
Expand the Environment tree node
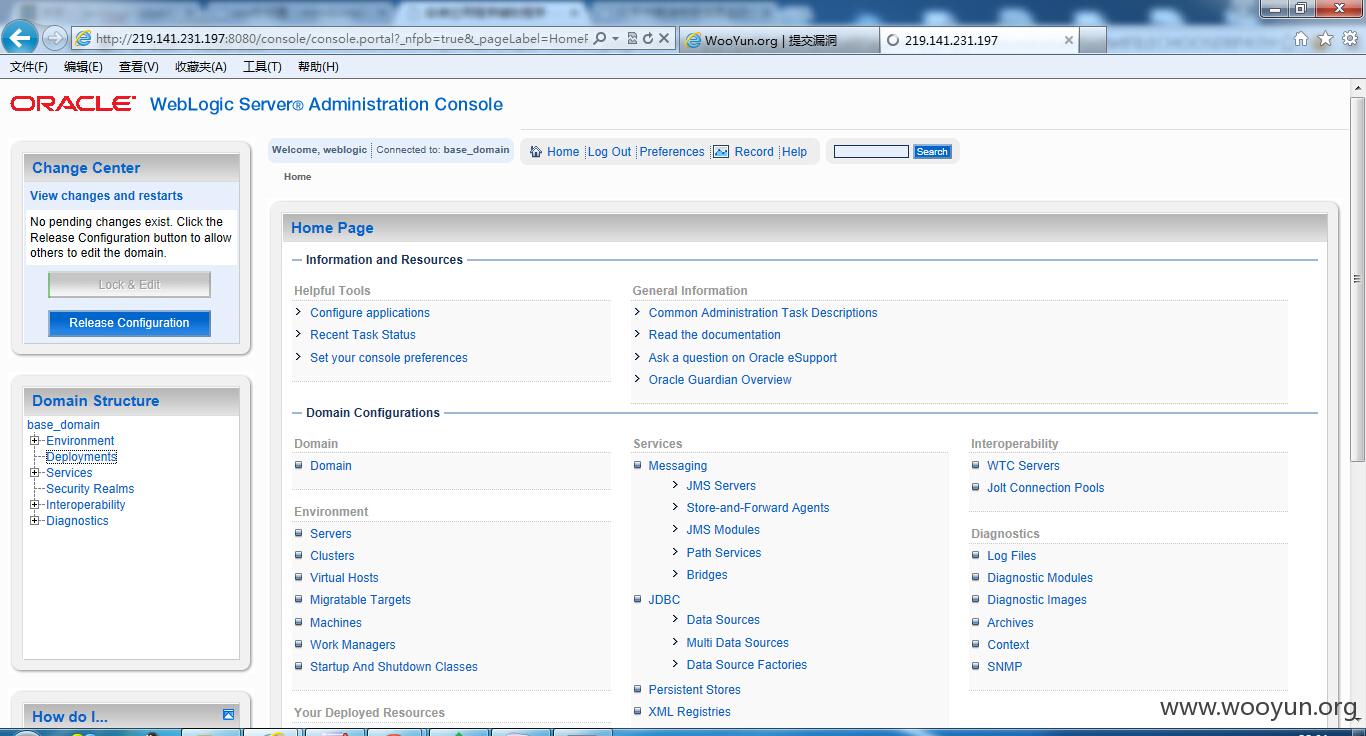[34, 440]
